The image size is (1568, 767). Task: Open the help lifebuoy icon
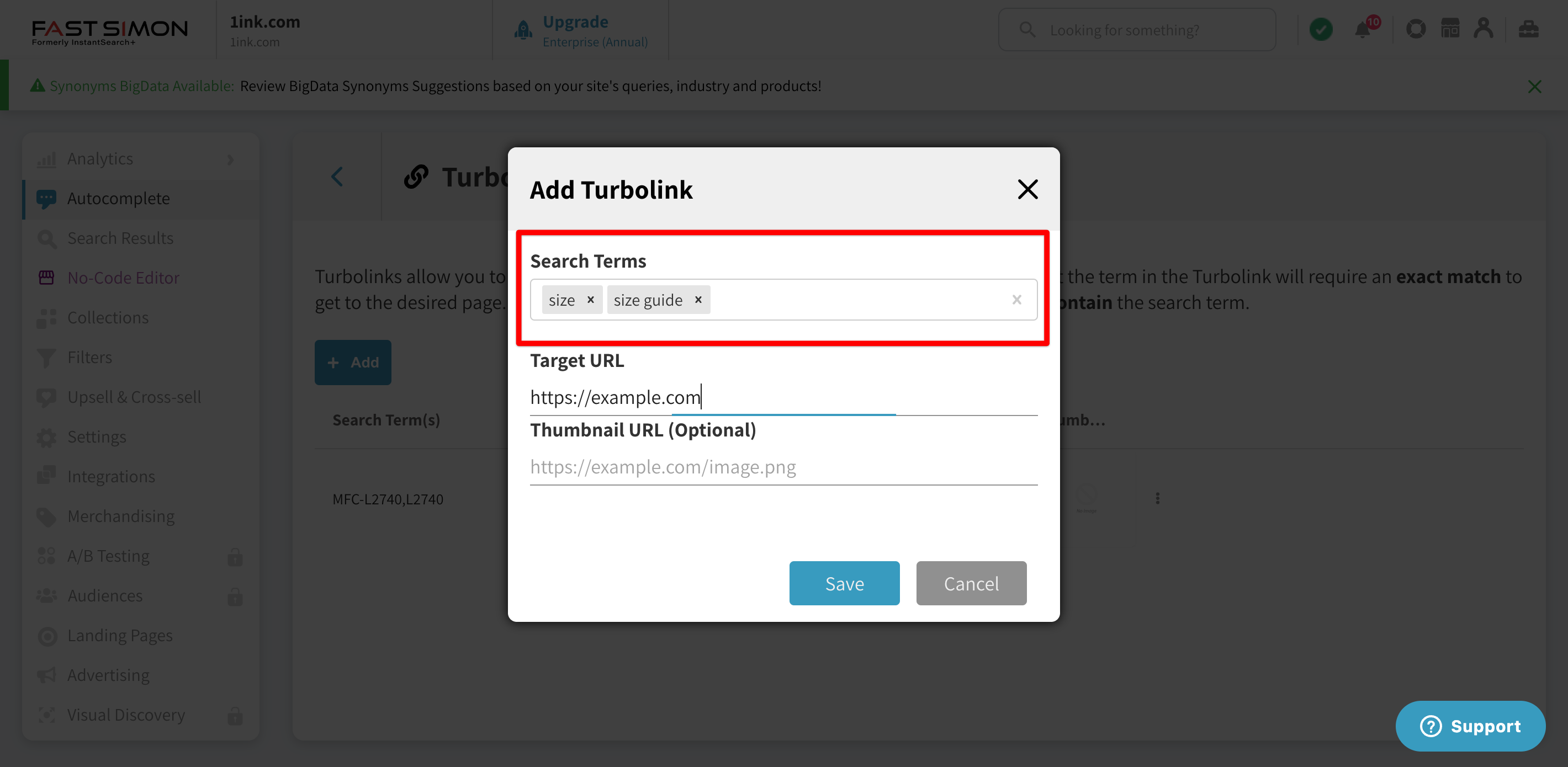tap(1416, 29)
